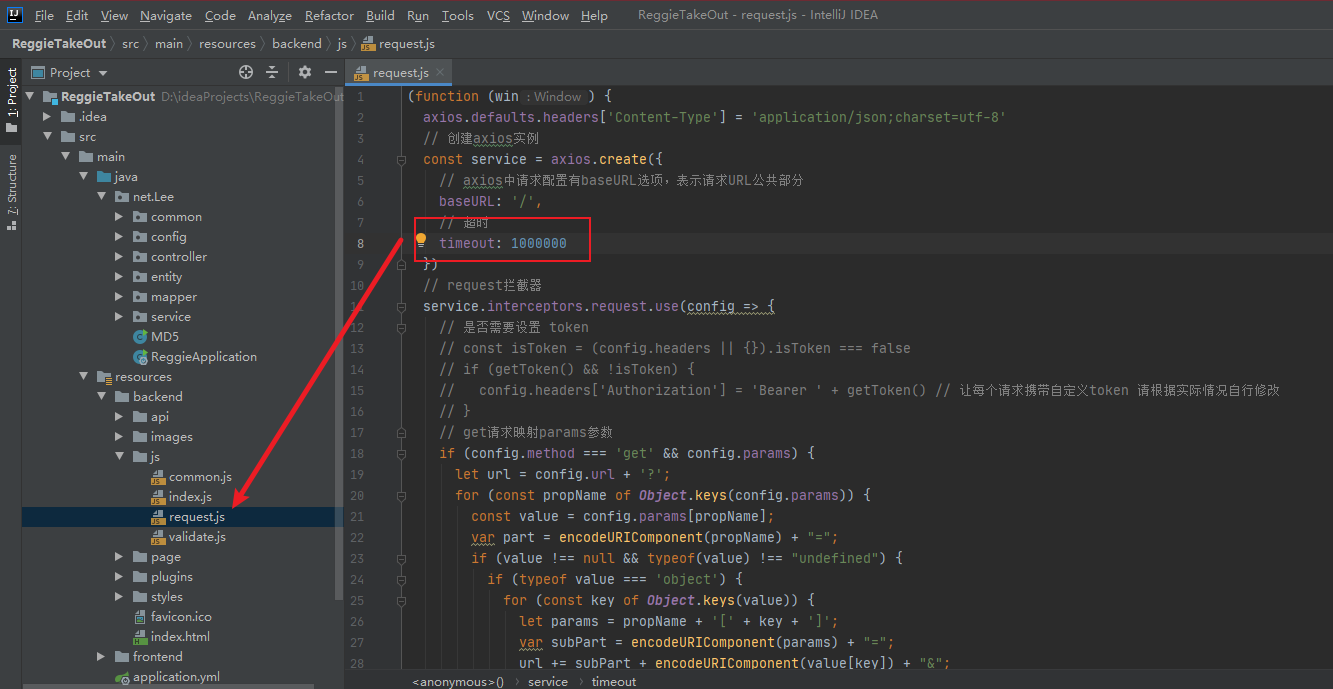Collapse the java folder

[x=83, y=177]
